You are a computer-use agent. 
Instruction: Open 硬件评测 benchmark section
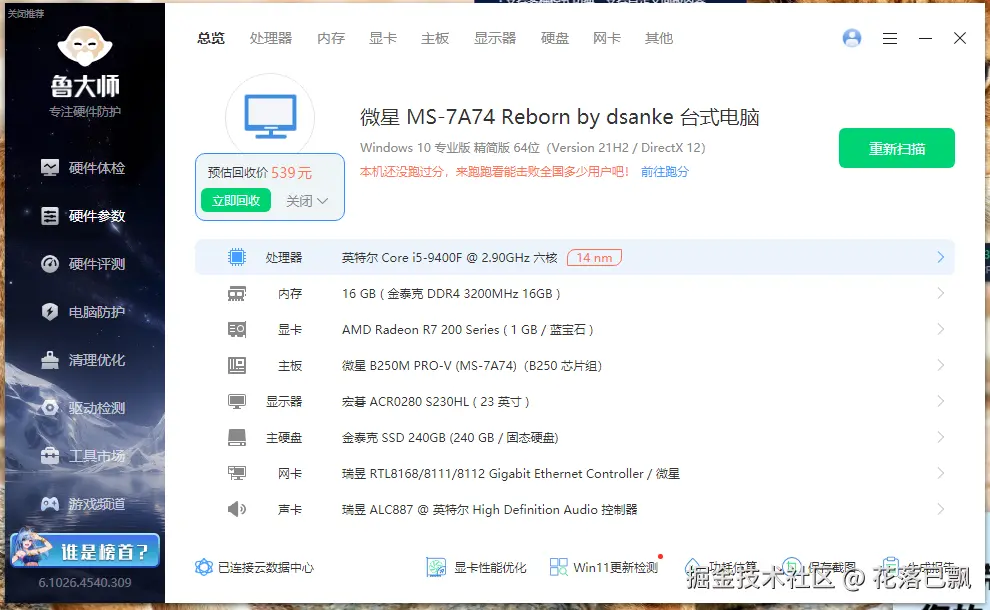pyautogui.click(x=83, y=264)
